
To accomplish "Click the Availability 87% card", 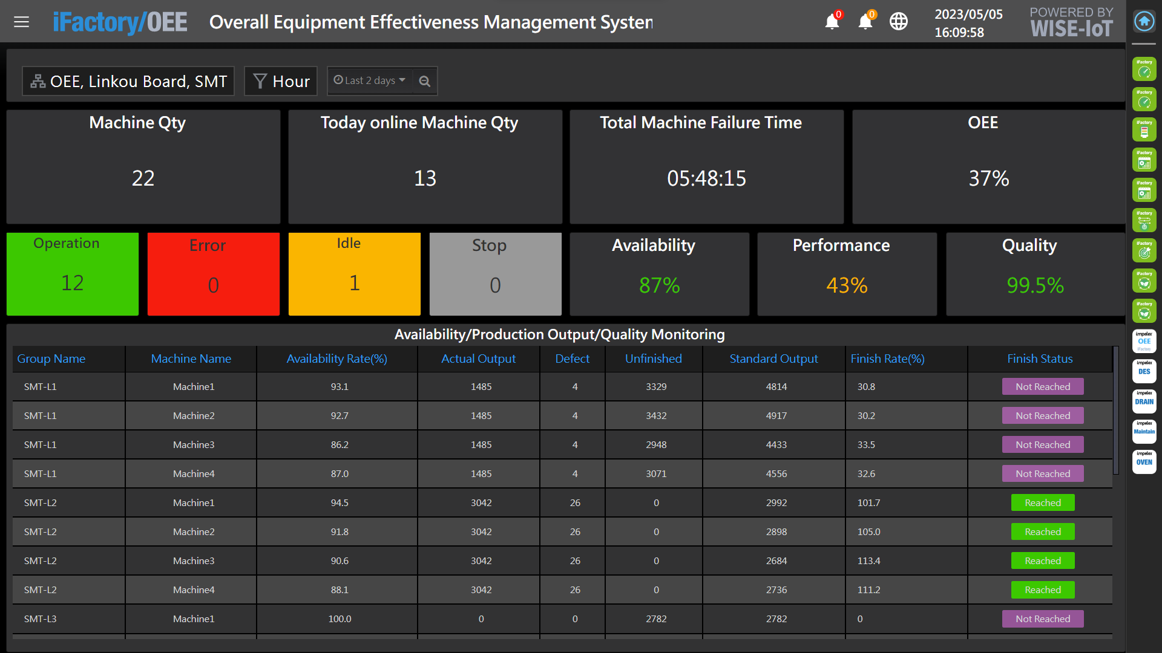I will point(660,274).
